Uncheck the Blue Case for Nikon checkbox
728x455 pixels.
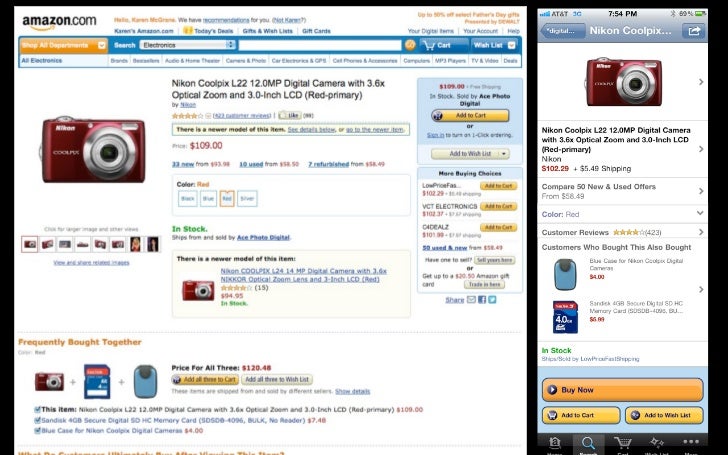point(37,430)
